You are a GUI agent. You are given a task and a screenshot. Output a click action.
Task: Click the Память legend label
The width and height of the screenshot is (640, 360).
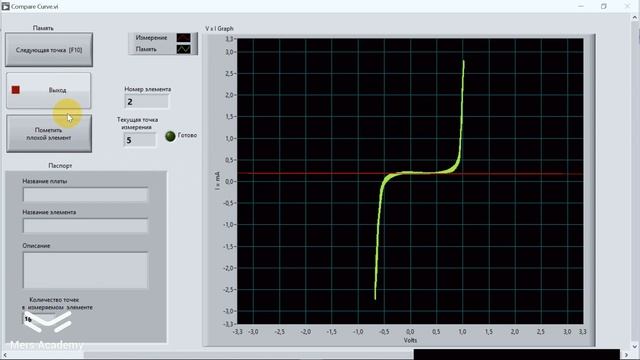(x=146, y=49)
